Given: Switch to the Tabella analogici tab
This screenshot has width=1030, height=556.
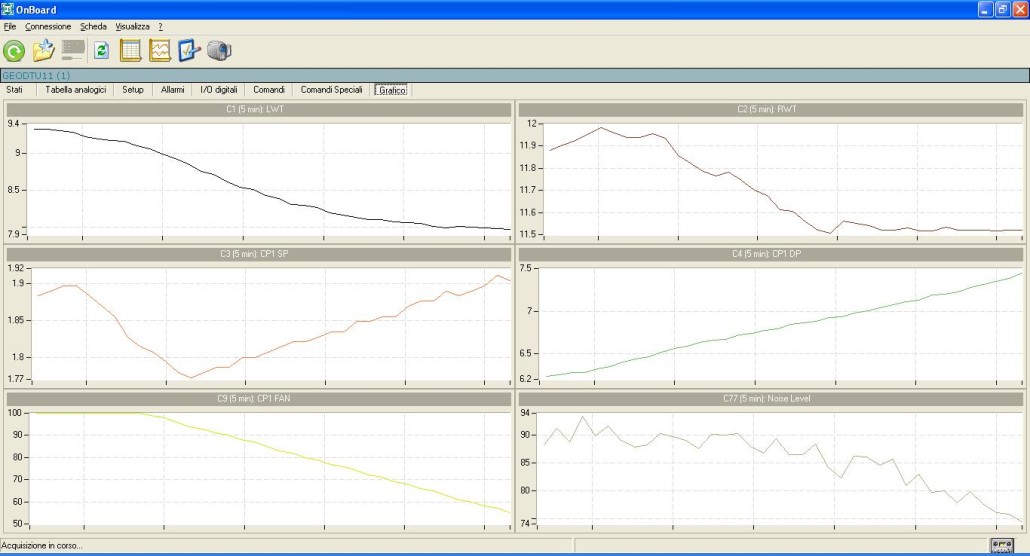Looking at the screenshot, I should 76,90.
